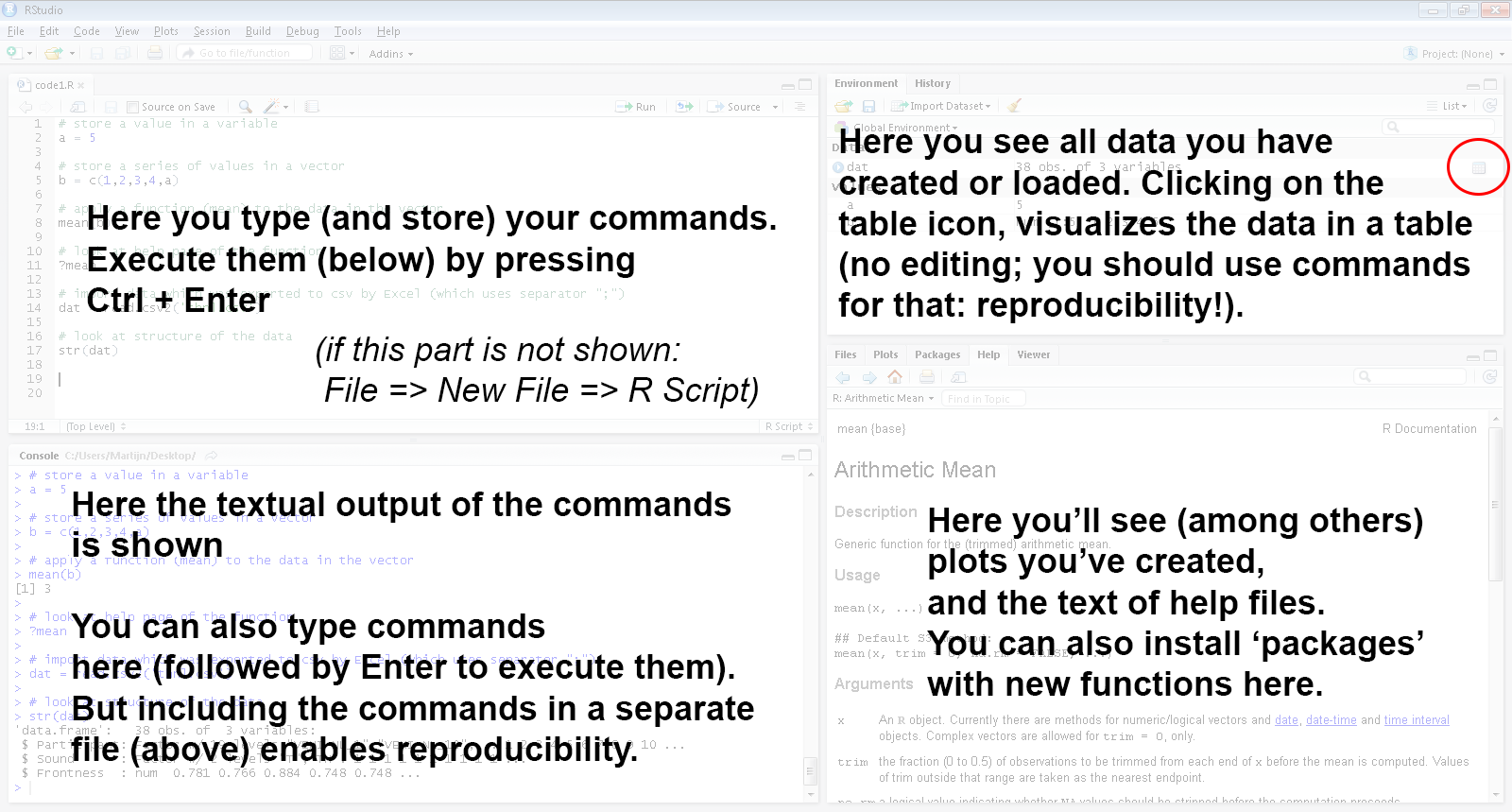Click the Go to file/function field
The height and width of the screenshot is (812, 1512).
(x=245, y=53)
